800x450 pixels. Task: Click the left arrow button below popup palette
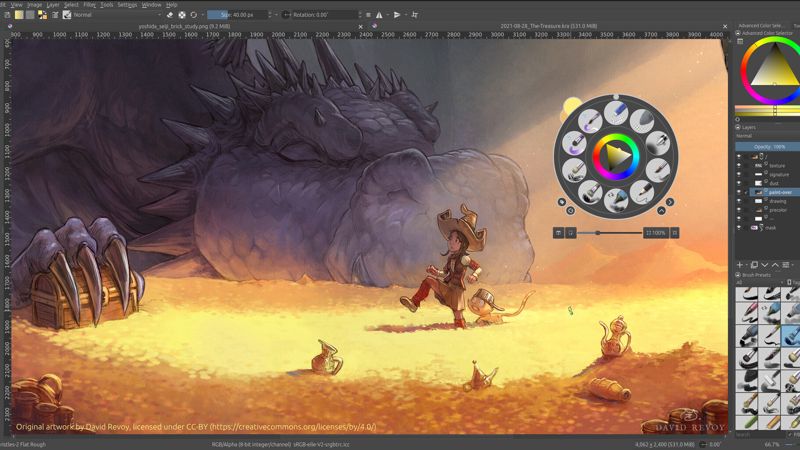click(x=570, y=210)
